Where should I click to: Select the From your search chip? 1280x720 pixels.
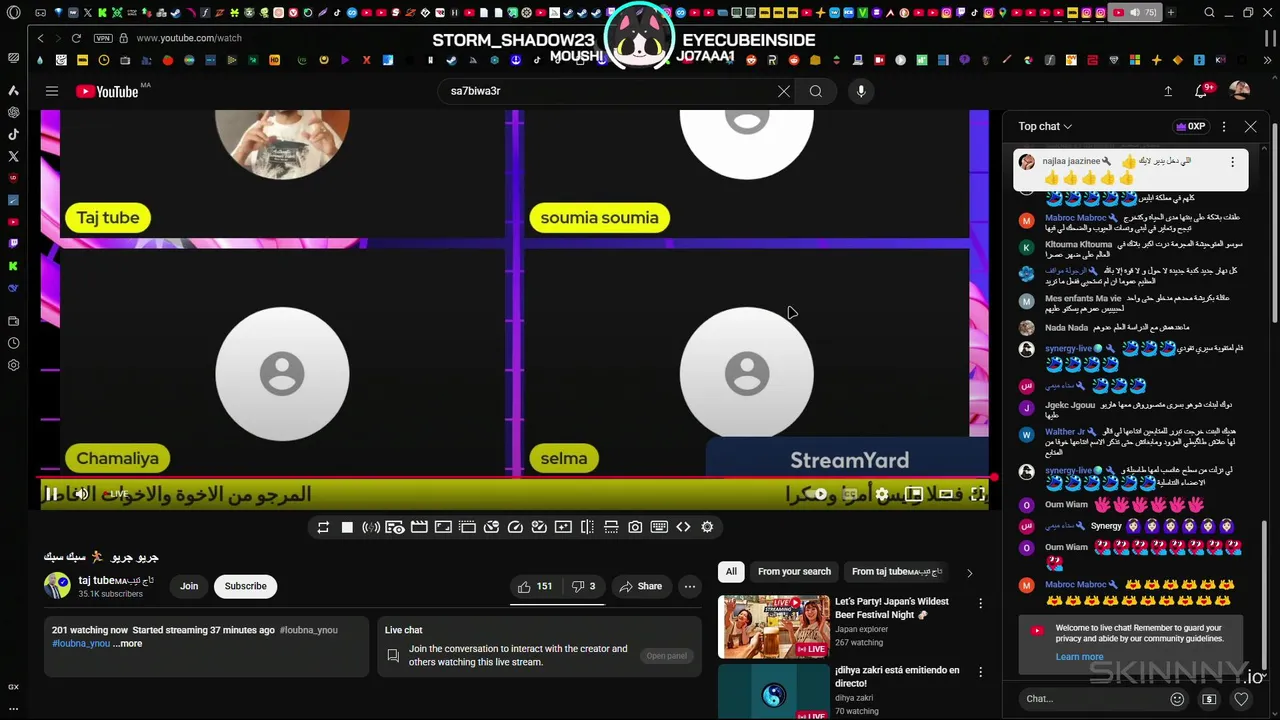point(794,572)
